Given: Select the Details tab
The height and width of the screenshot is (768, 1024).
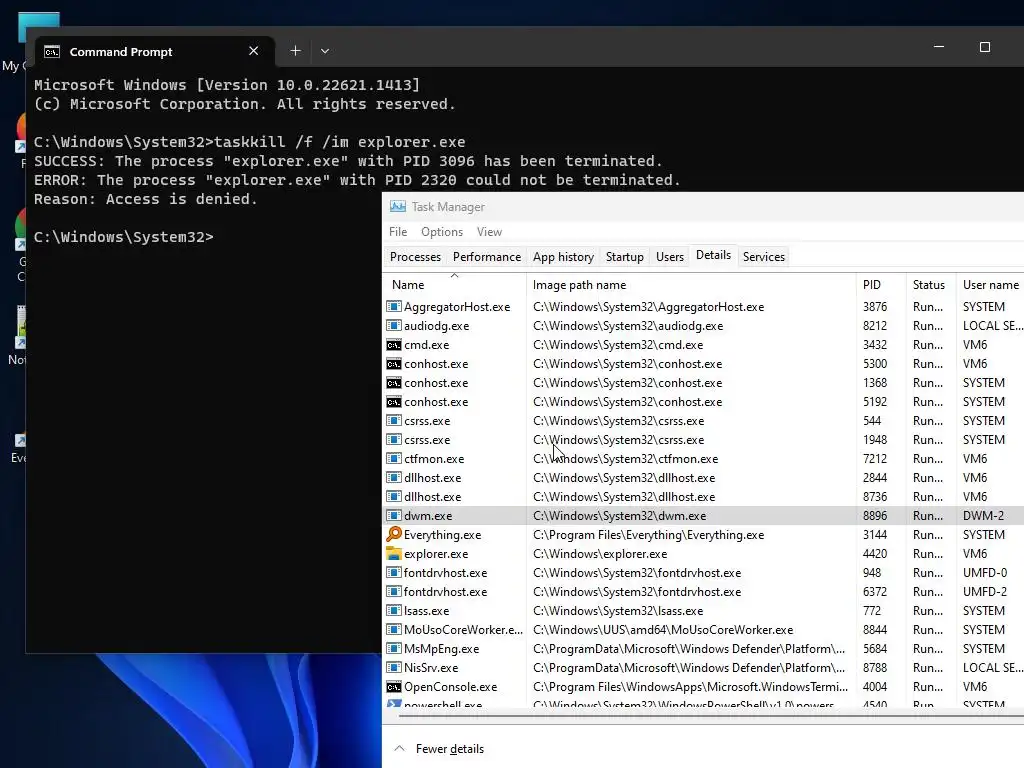Looking at the screenshot, I should [x=713, y=255].
